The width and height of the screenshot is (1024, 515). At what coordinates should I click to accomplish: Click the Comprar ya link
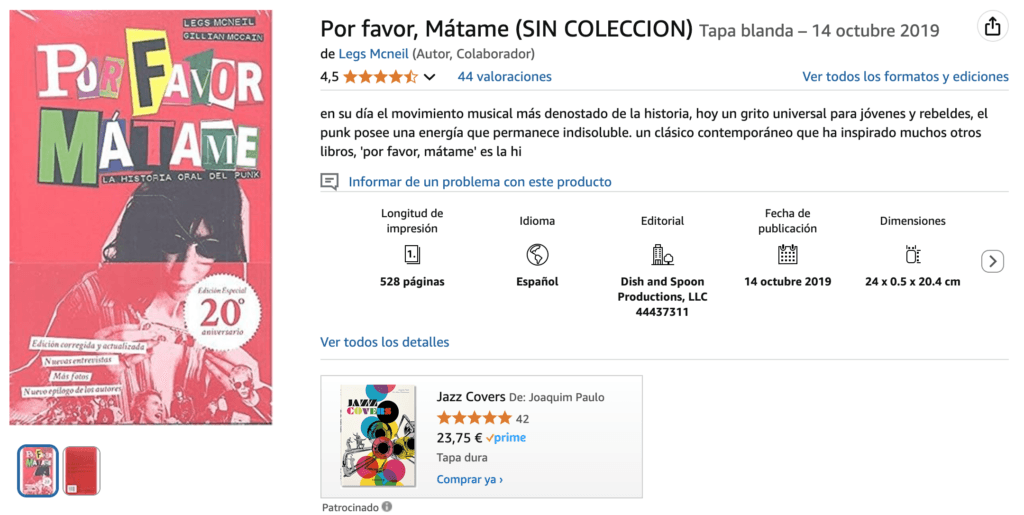pyautogui.click(x=469, y=479)
